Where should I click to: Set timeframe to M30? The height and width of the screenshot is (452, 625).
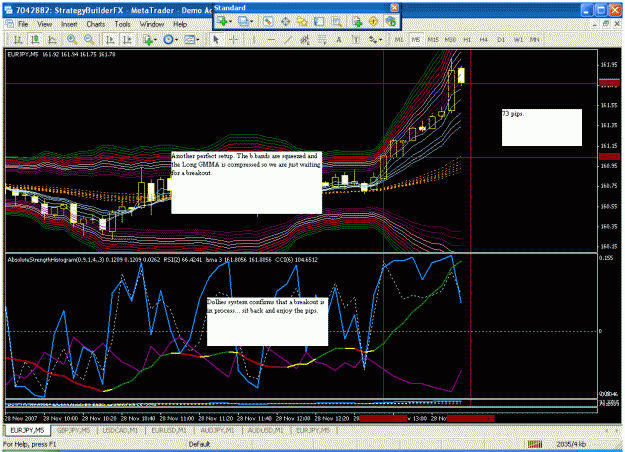450,39
